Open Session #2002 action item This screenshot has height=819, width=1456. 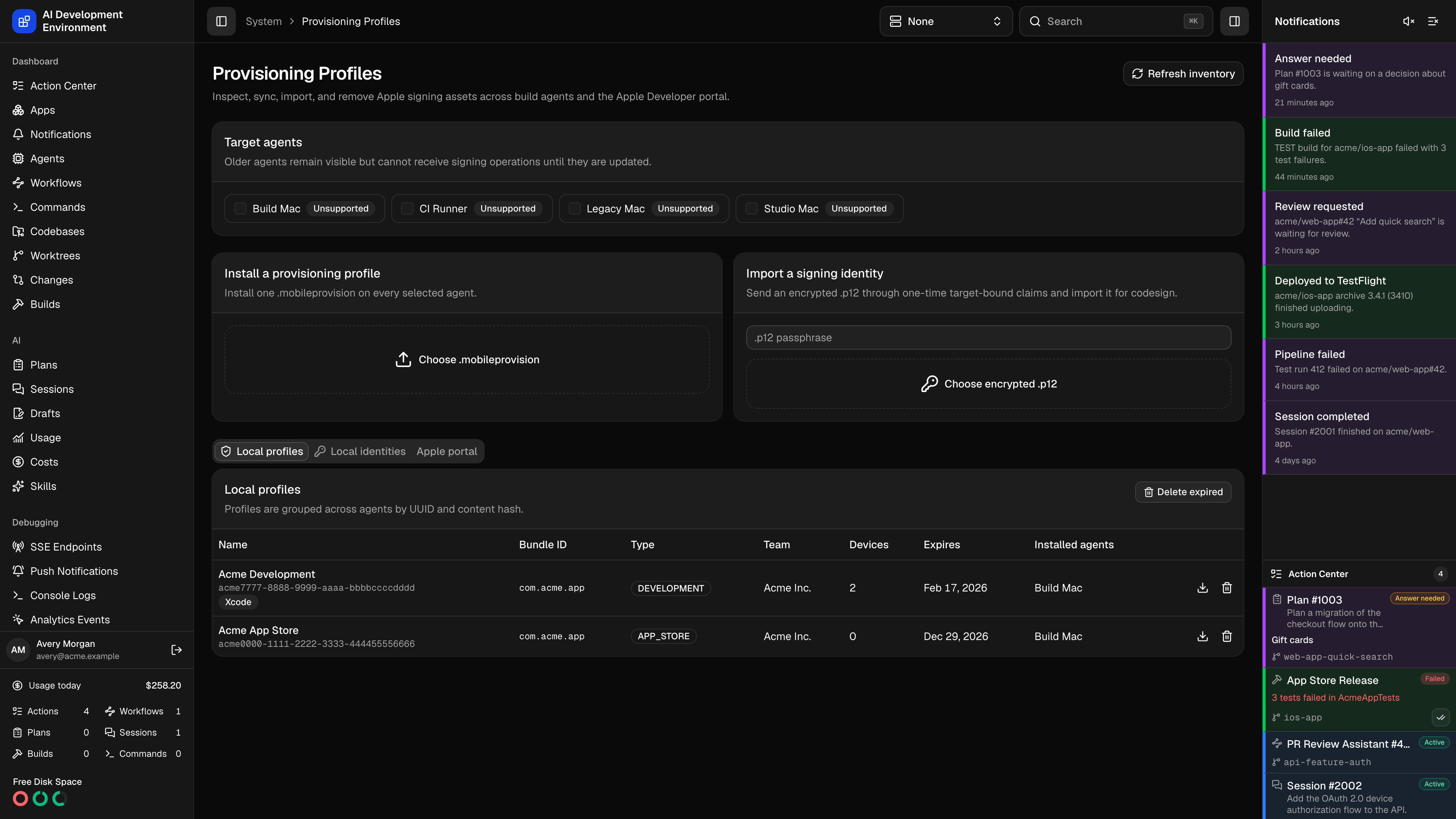point(1359,796)
